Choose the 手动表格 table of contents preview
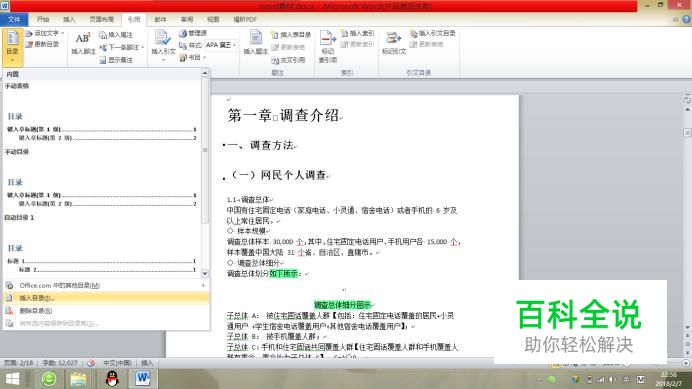This screenshot has height=389, width=692. click(102, 113)
